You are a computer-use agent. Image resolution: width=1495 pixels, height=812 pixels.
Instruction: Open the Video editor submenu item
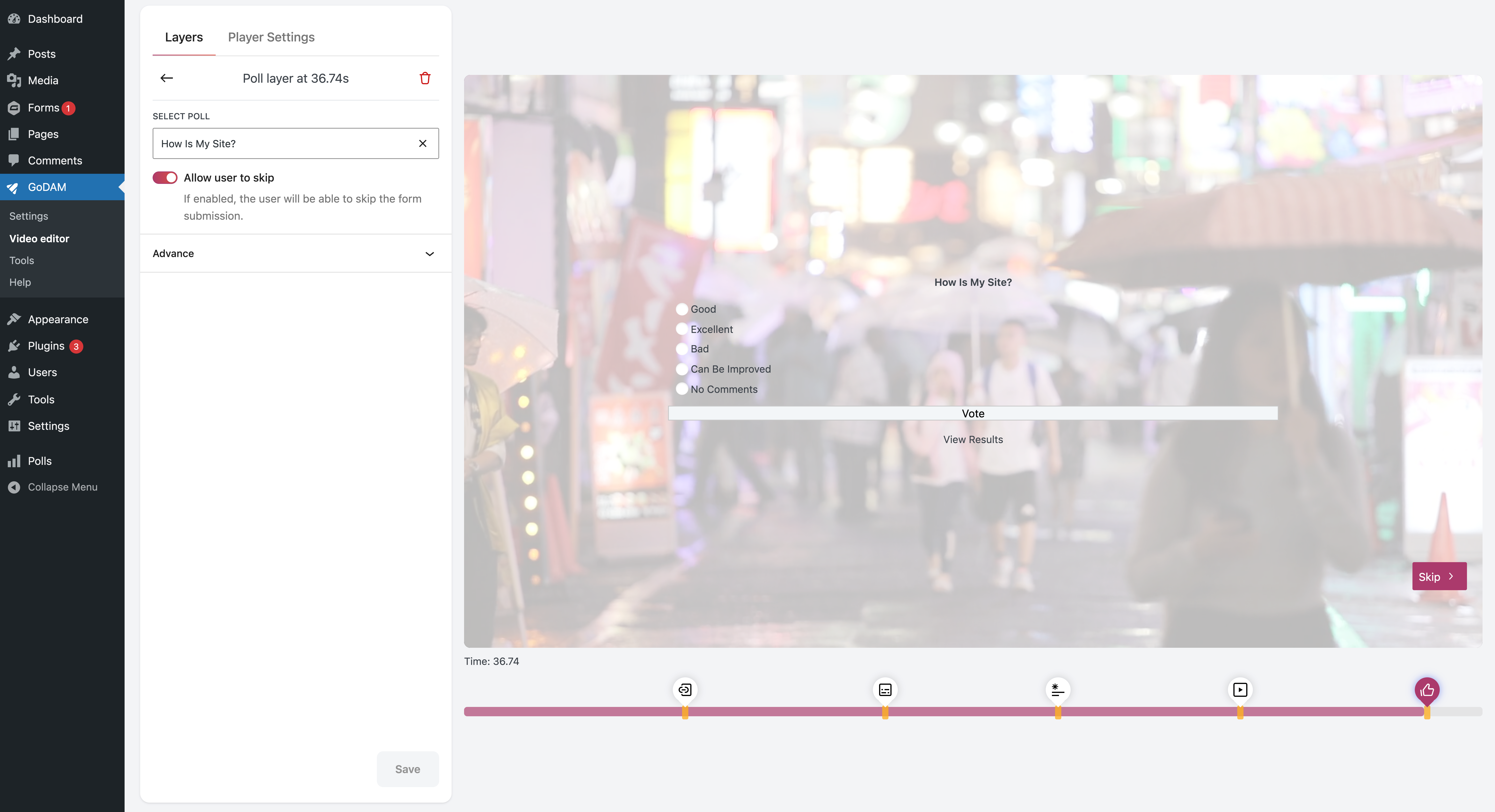click(x=39, y=238)
